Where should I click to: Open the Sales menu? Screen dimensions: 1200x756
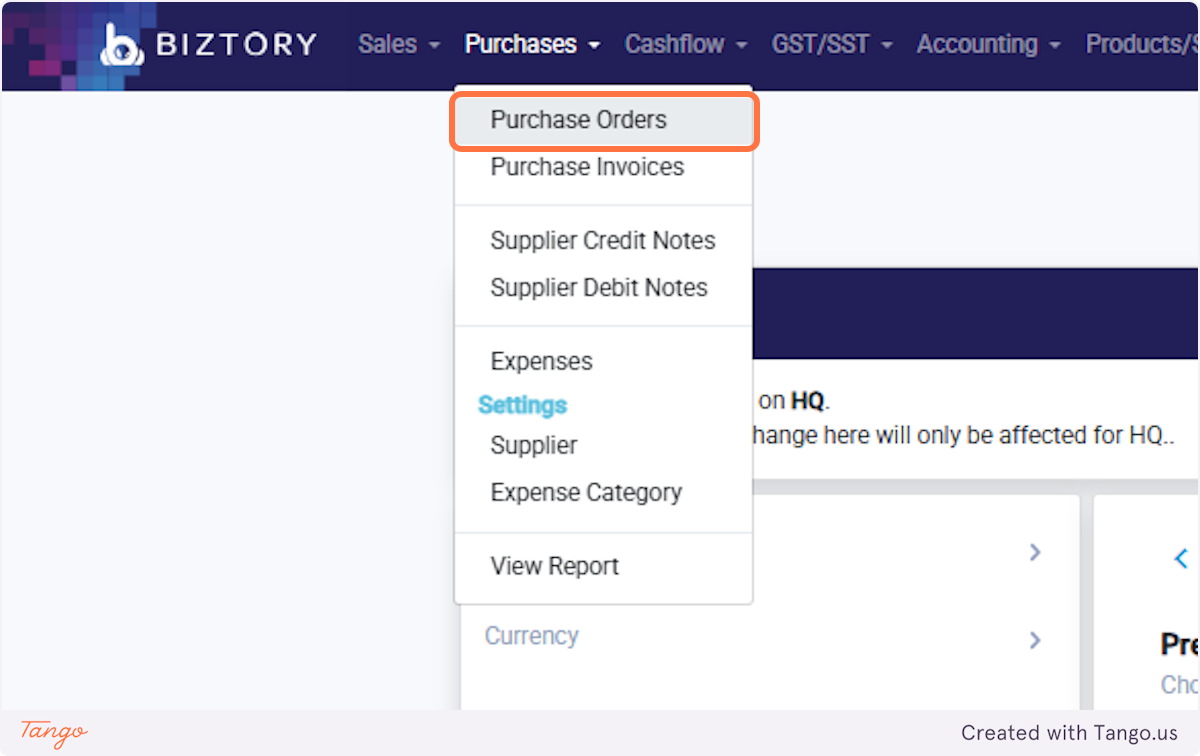click(399, 44)
